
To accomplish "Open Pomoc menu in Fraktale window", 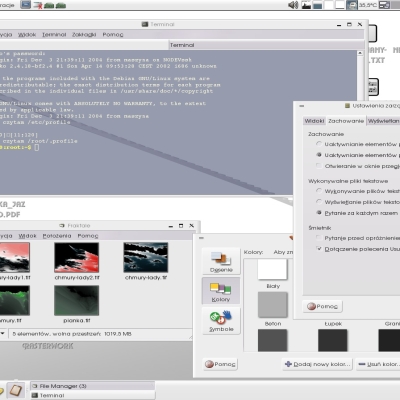I will pyautogui.click(x=88, y=236).
